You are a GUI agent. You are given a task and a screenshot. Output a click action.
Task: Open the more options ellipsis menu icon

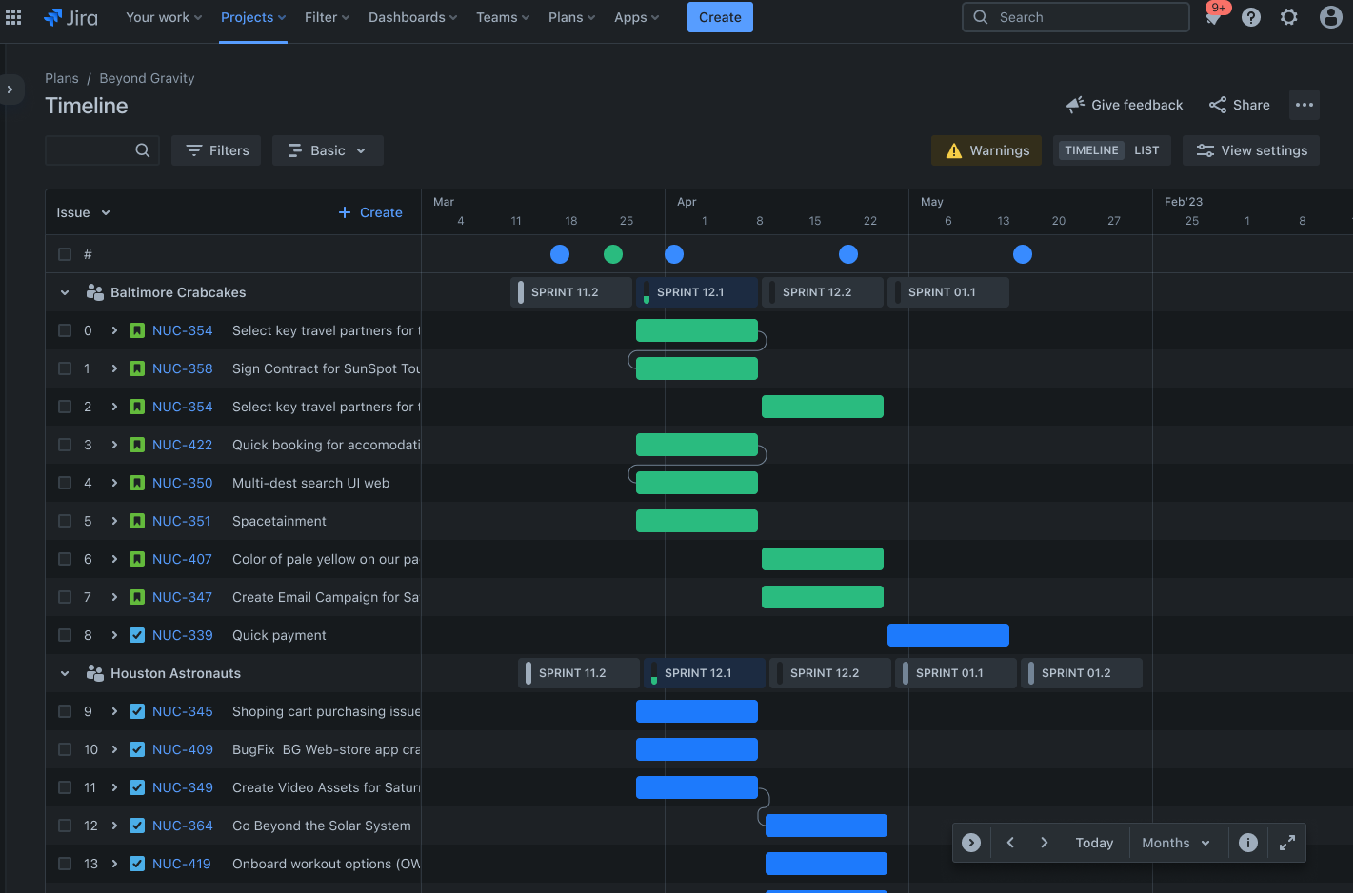point(1304,105)
